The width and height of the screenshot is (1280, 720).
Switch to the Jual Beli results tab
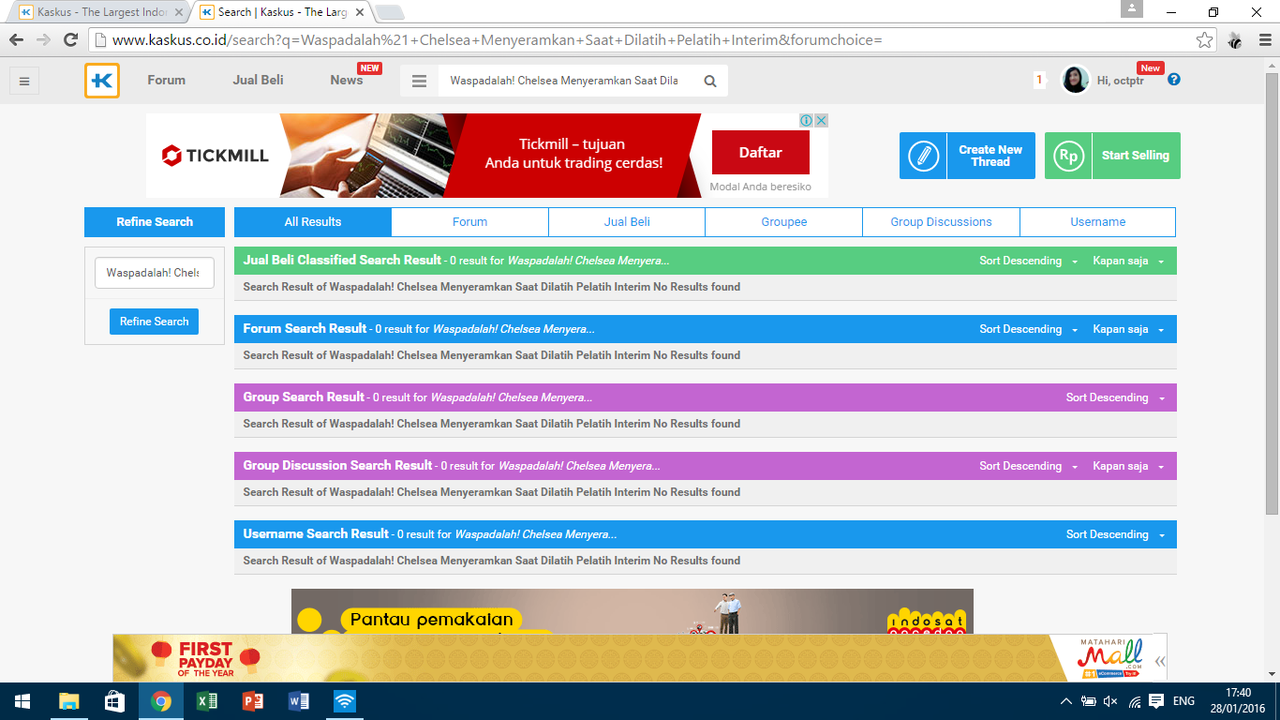point(627,222)
